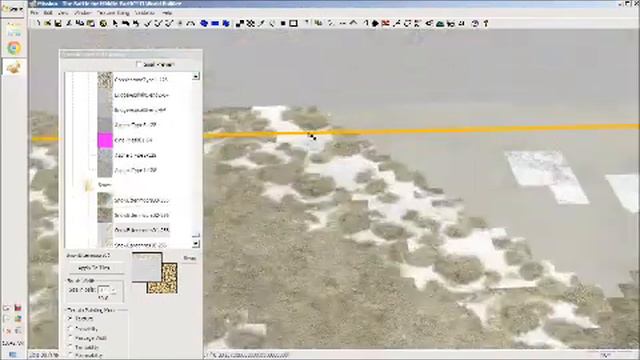
Task: Select the first texture thumbnail in the list
Action: 105,80
